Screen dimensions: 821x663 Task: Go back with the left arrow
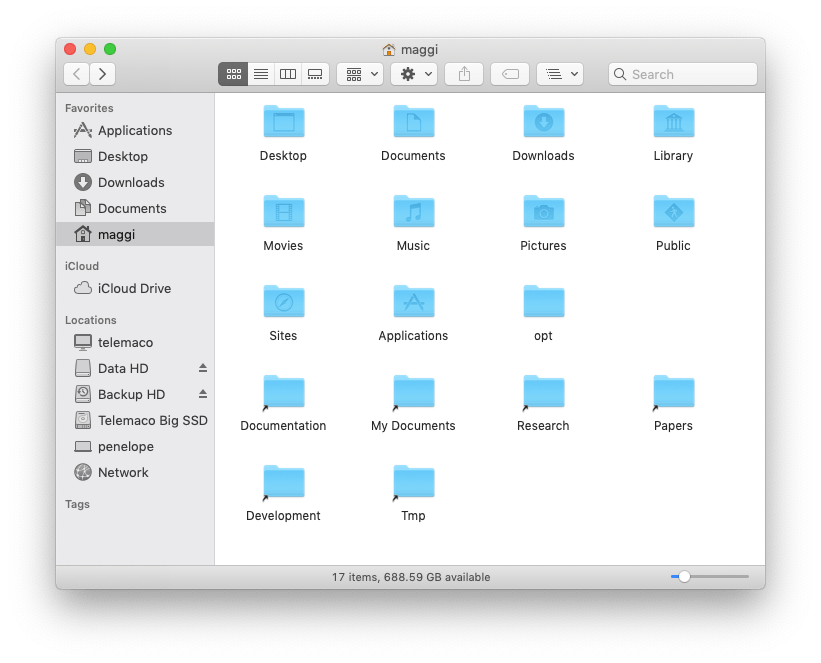tap(77, 74)
